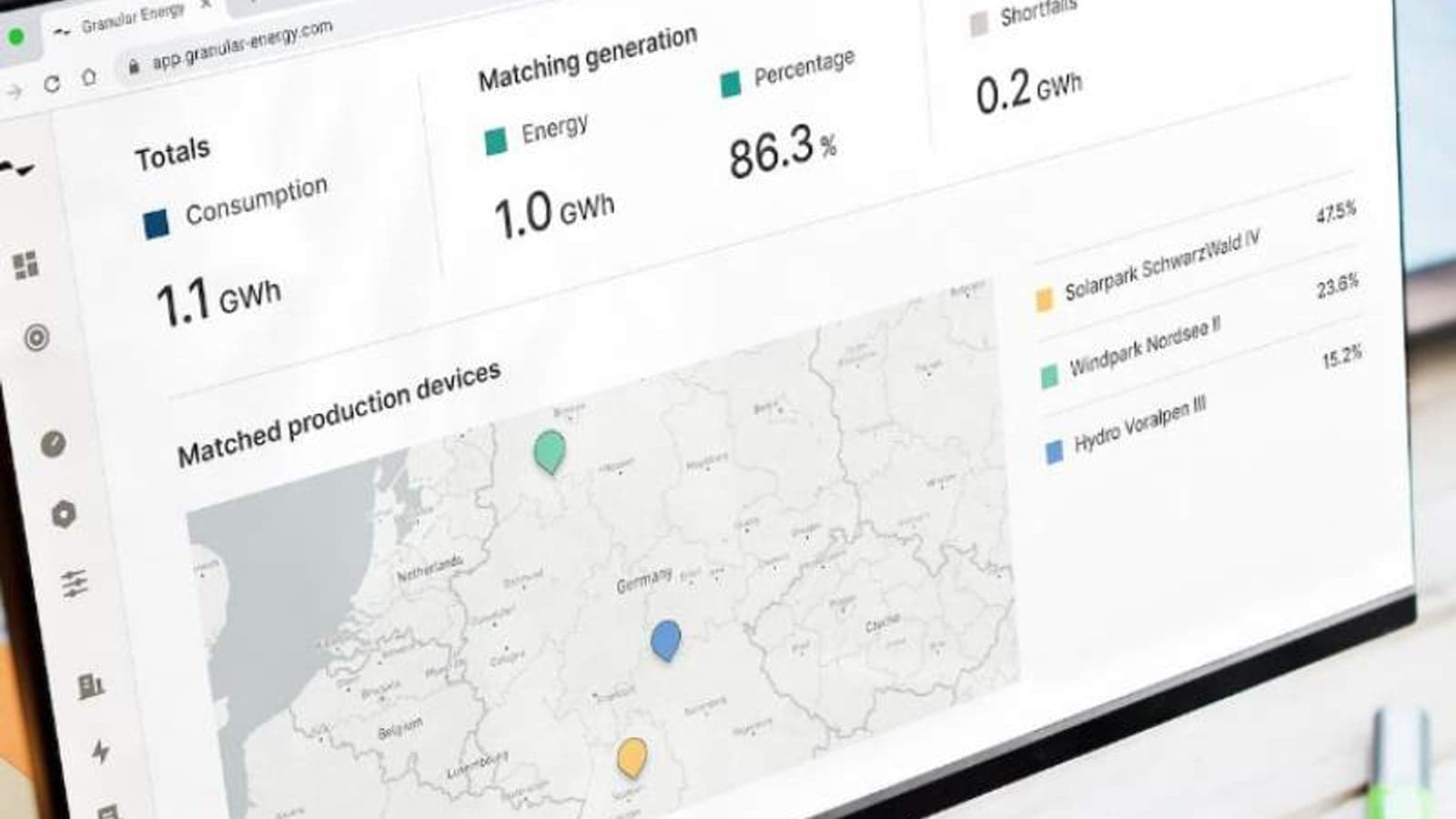
Task: Reload the page in the browser
Action: [52, 85]
